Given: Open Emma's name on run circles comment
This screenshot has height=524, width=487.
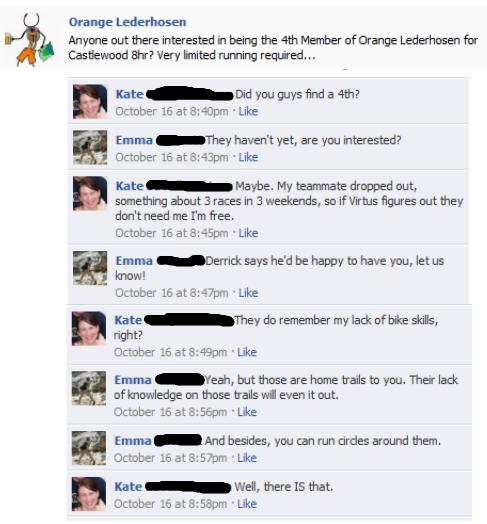Looking at the screenshot, I should 133,441.
